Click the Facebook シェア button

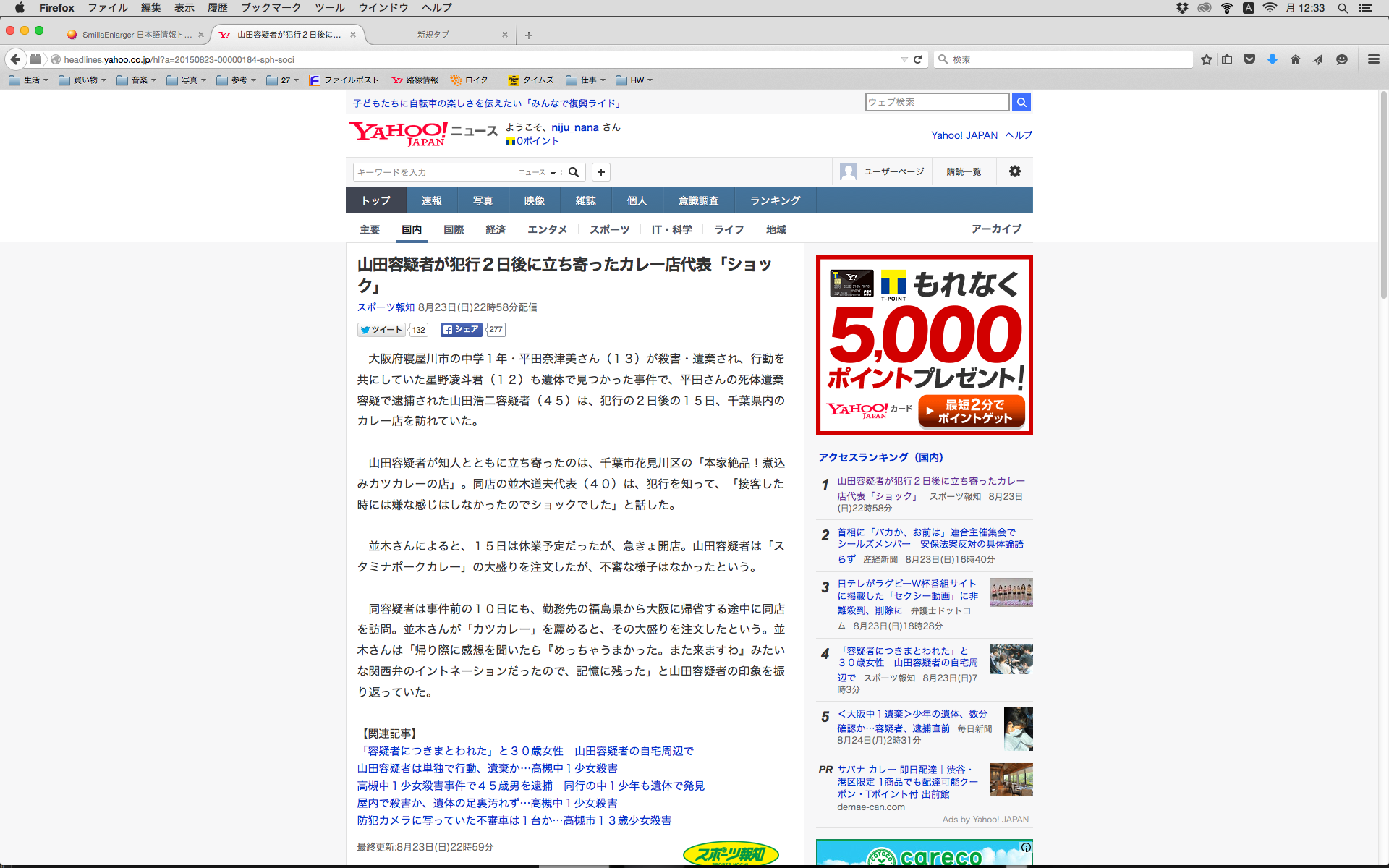click(x=462, y=330)
